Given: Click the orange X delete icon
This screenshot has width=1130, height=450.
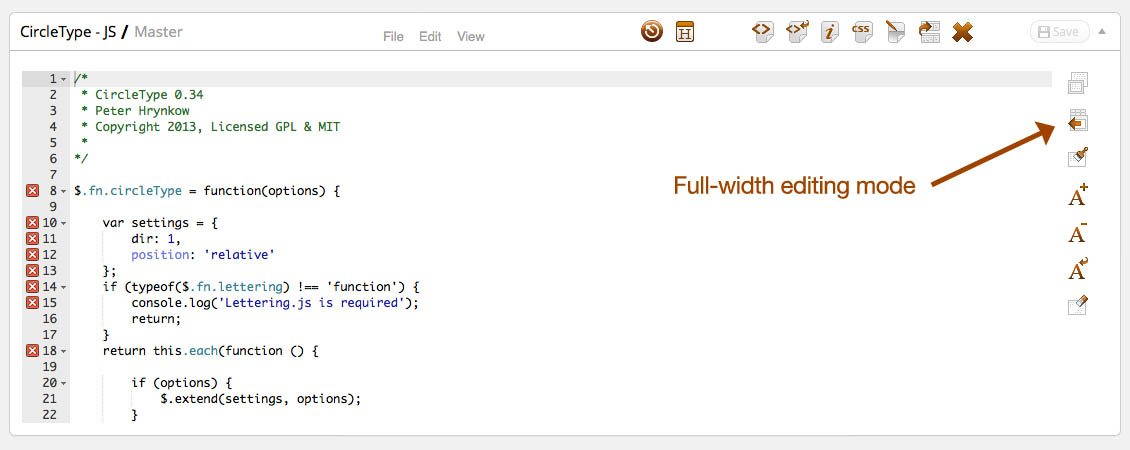Looking at the screenshot, I should click(x=962, y=32).
